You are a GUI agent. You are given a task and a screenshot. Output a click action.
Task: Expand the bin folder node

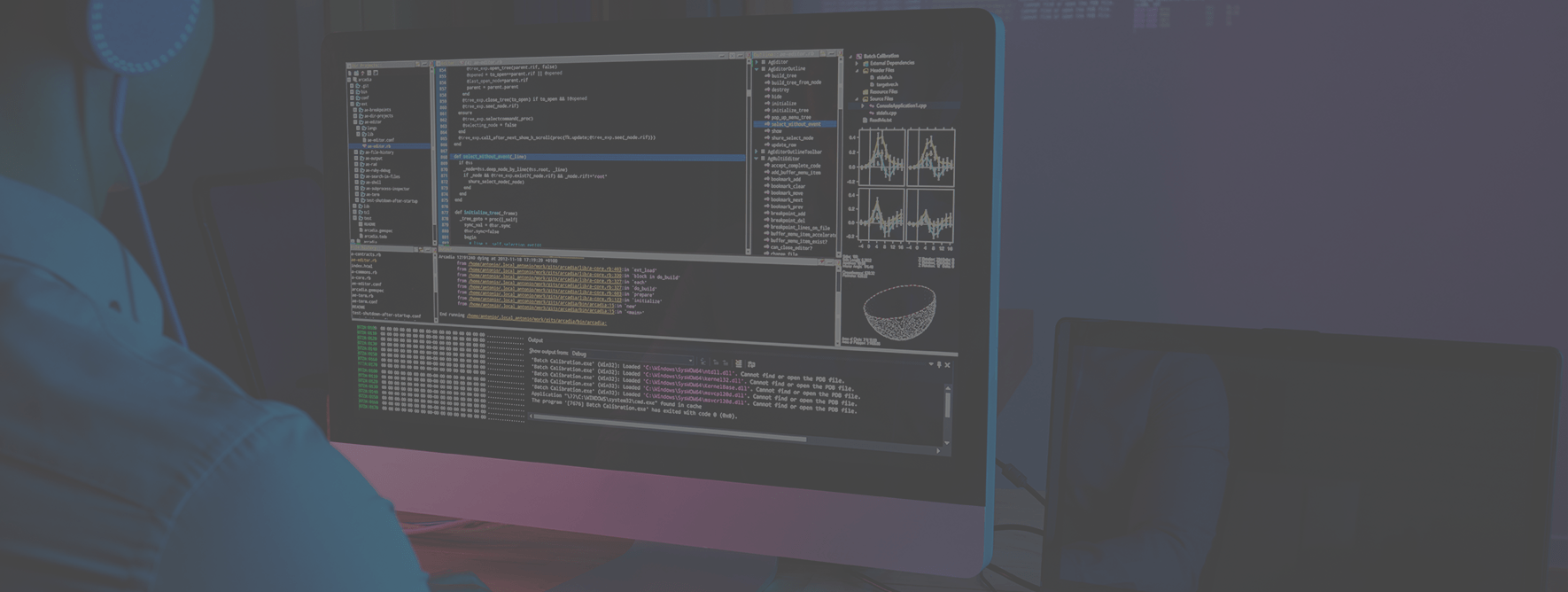click(352, 92)
